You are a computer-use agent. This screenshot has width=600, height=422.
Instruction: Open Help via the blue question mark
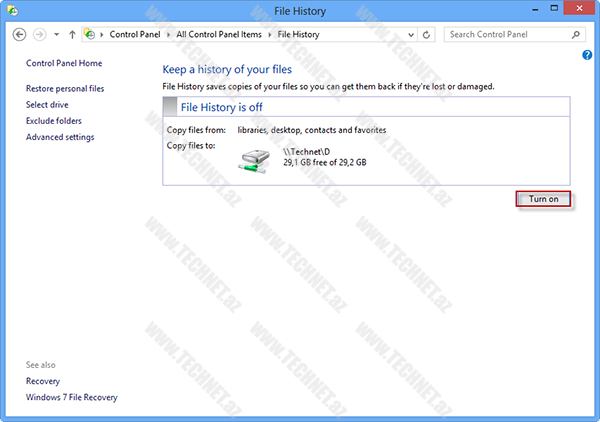coord(587,55)
